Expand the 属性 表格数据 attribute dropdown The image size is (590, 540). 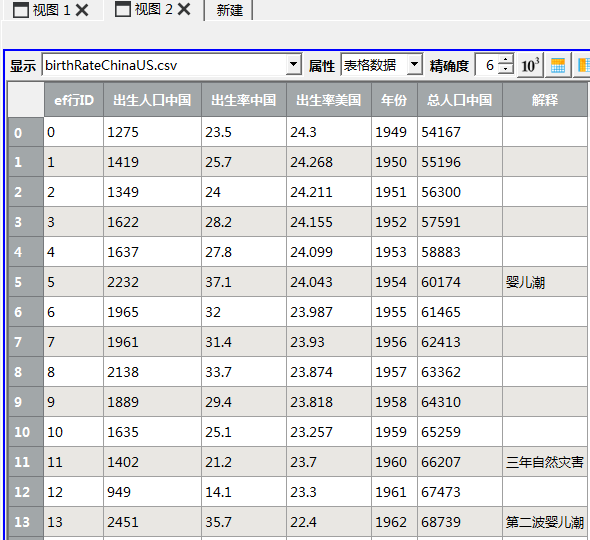(x=414, y=65)
